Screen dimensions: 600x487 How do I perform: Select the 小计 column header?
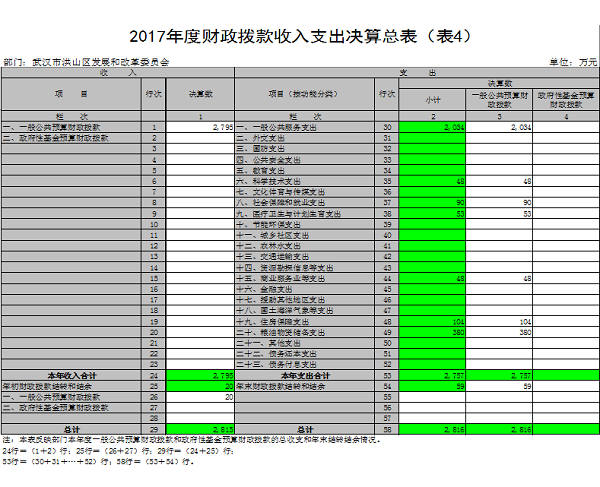tap(432, 99)
